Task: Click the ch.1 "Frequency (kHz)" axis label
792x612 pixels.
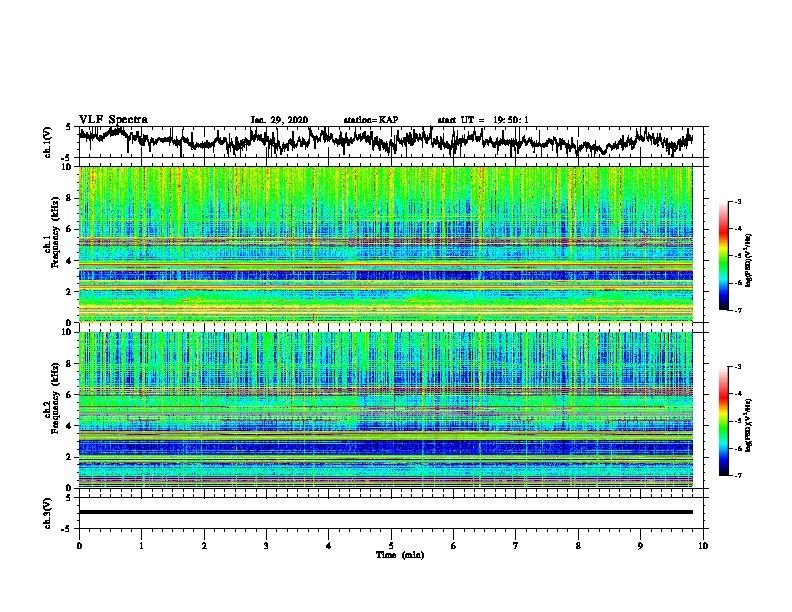Action: click(55, 232)
